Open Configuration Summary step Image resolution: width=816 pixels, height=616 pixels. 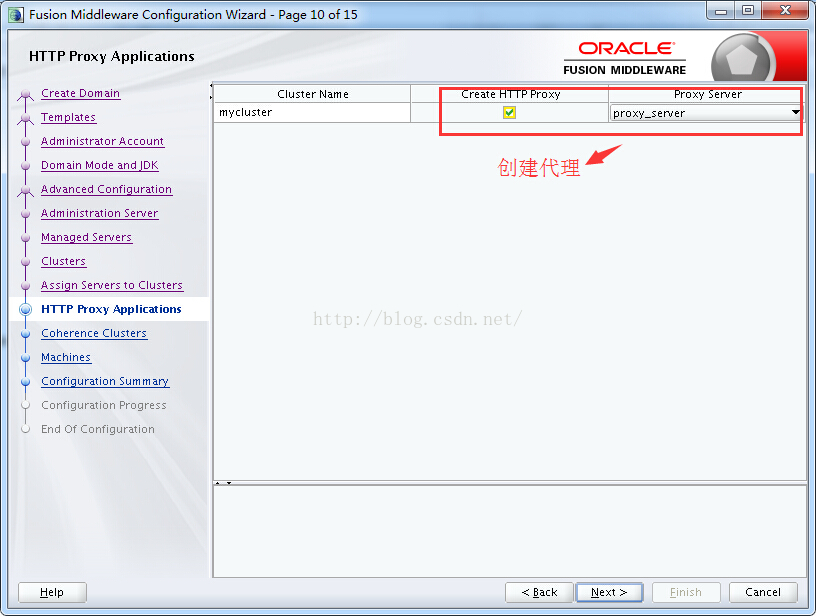pyautogui.click(x=105, y=381)
